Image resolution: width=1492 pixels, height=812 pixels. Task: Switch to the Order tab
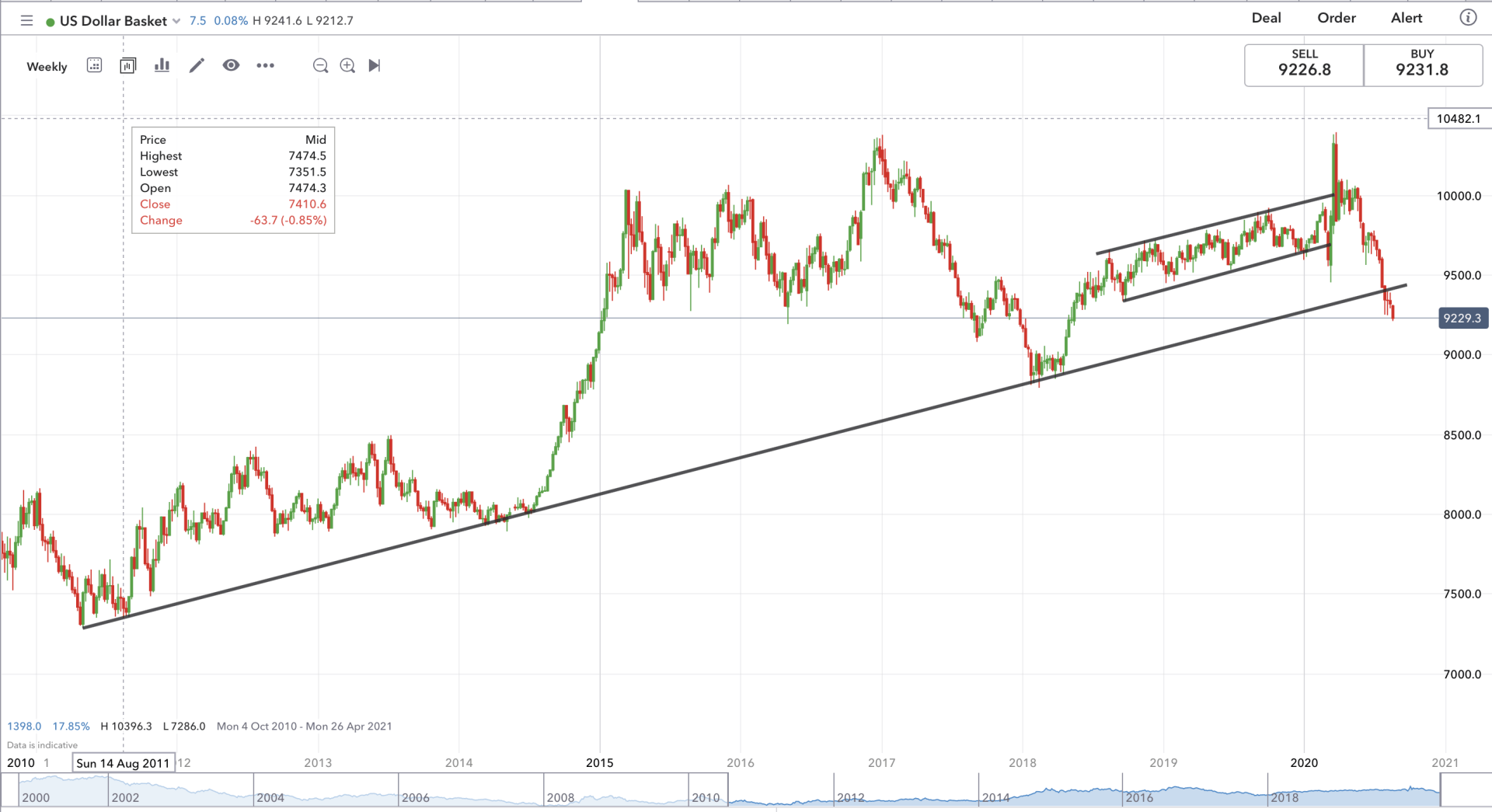click(x=1337, y=18)
